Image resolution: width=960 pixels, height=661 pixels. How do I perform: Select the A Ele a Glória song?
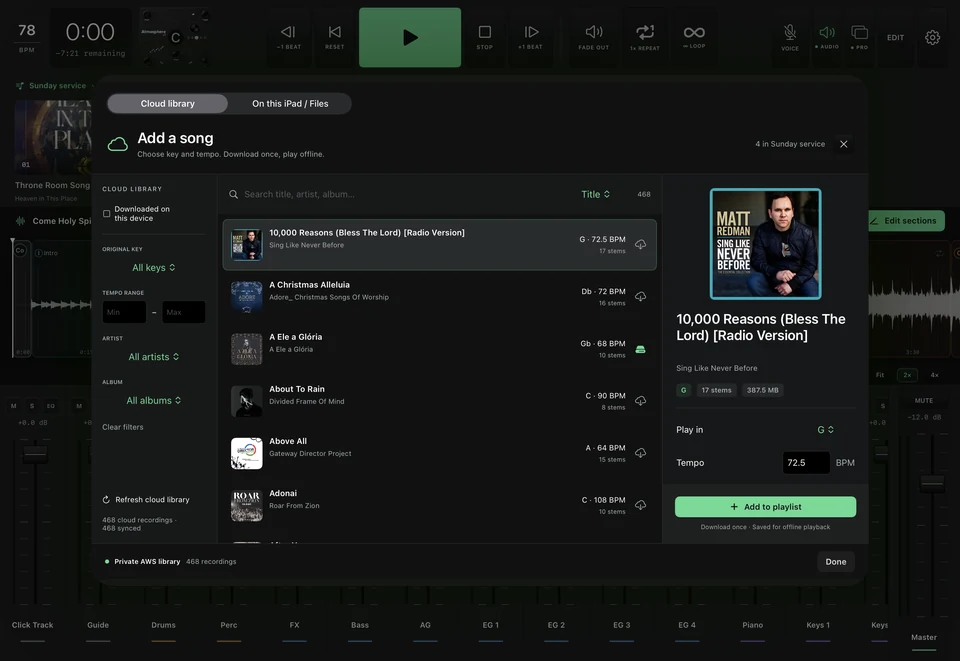click(440, 349)
